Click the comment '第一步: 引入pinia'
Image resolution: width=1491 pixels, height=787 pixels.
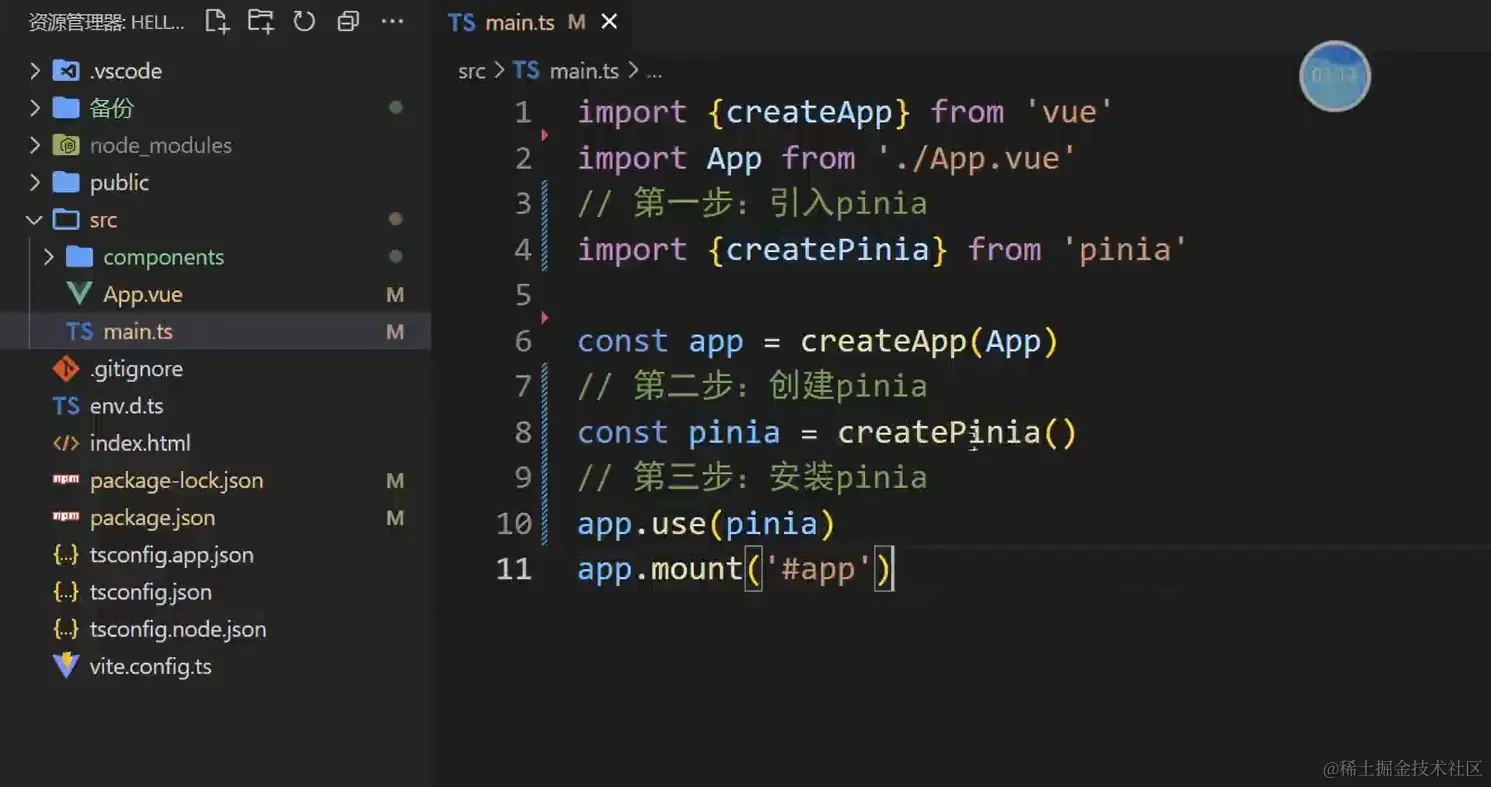pyautogui.click(x=780, y=204)
